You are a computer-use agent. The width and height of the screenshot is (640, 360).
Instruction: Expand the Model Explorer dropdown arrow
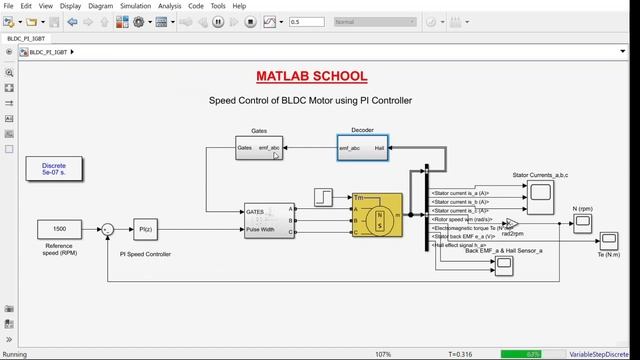point(173,22)
